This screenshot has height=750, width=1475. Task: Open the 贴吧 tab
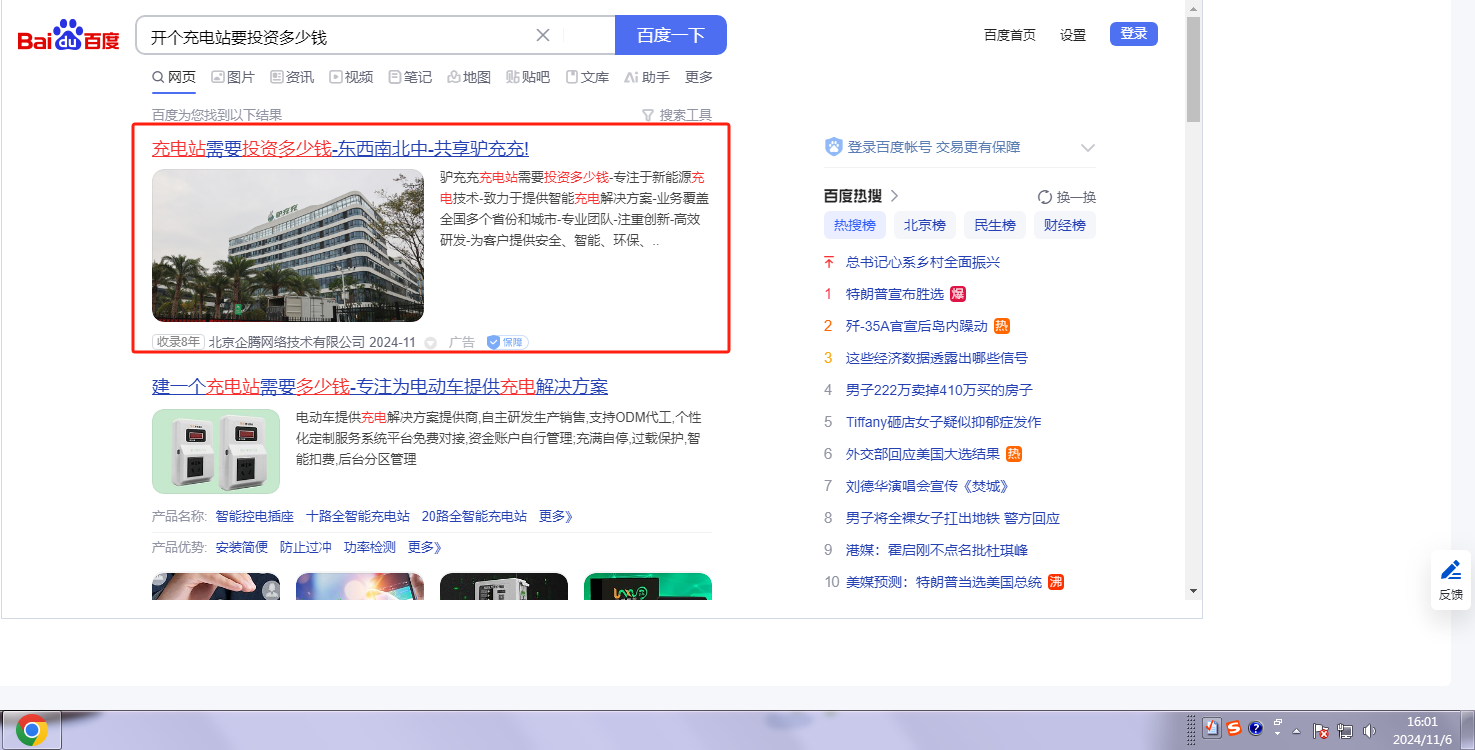click(x=528, y=77)
